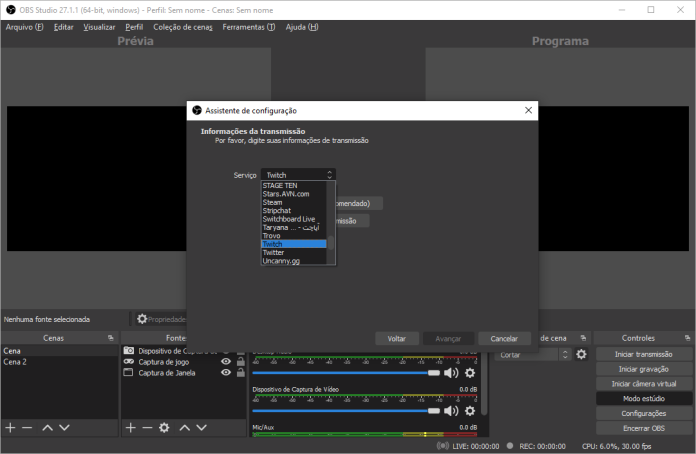
Task: Open the Visualizar menu
Action: click(x=99, y=27)
